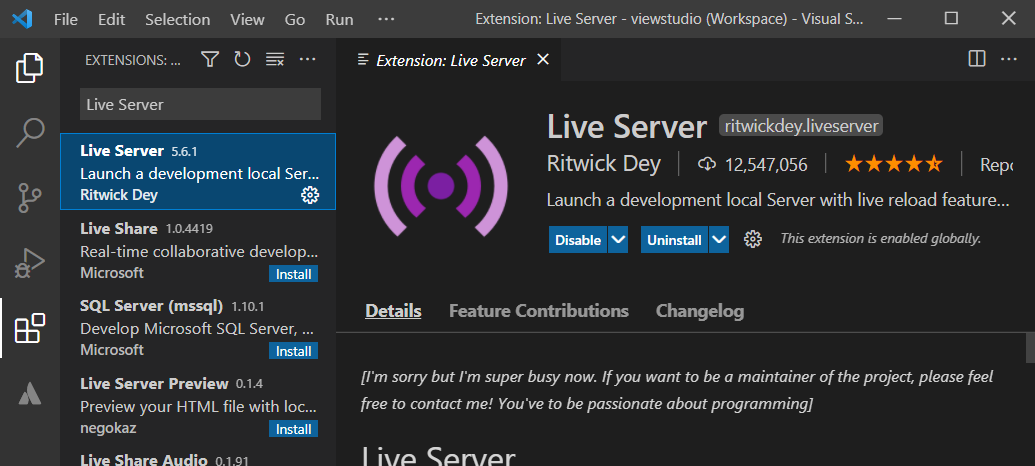Open the Selection menu
Screen dimensions: 1035x466
pos(178,20)
